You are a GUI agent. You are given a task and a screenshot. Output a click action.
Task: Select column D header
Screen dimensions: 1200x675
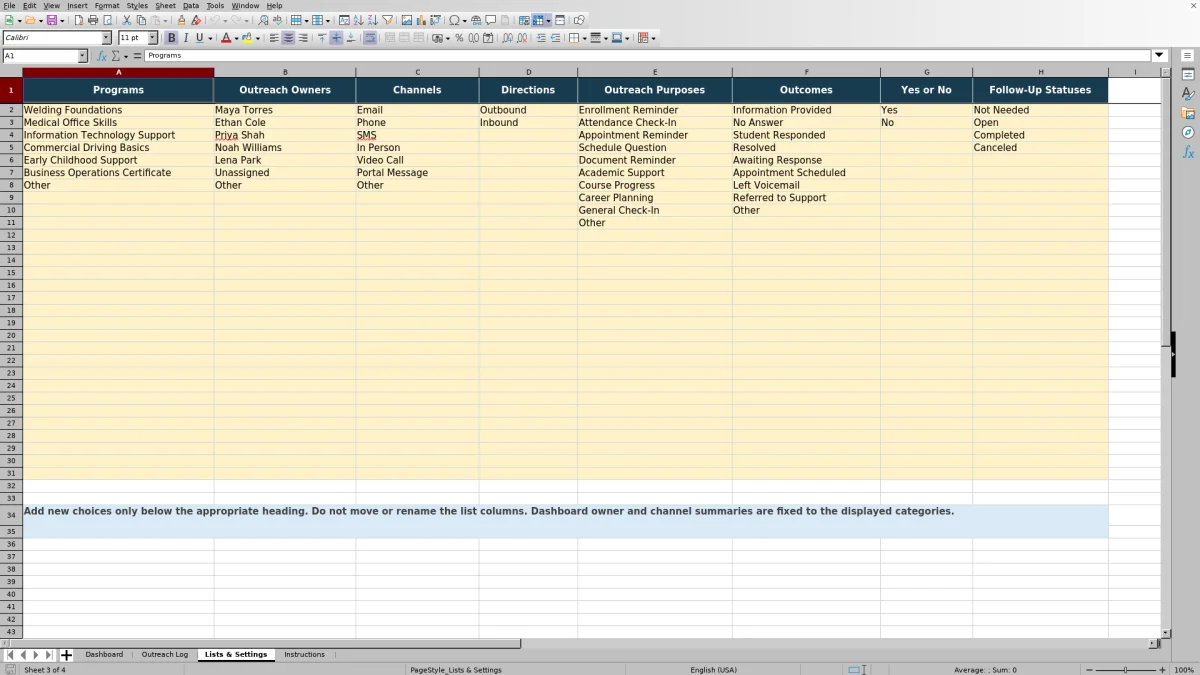point(528,72)
